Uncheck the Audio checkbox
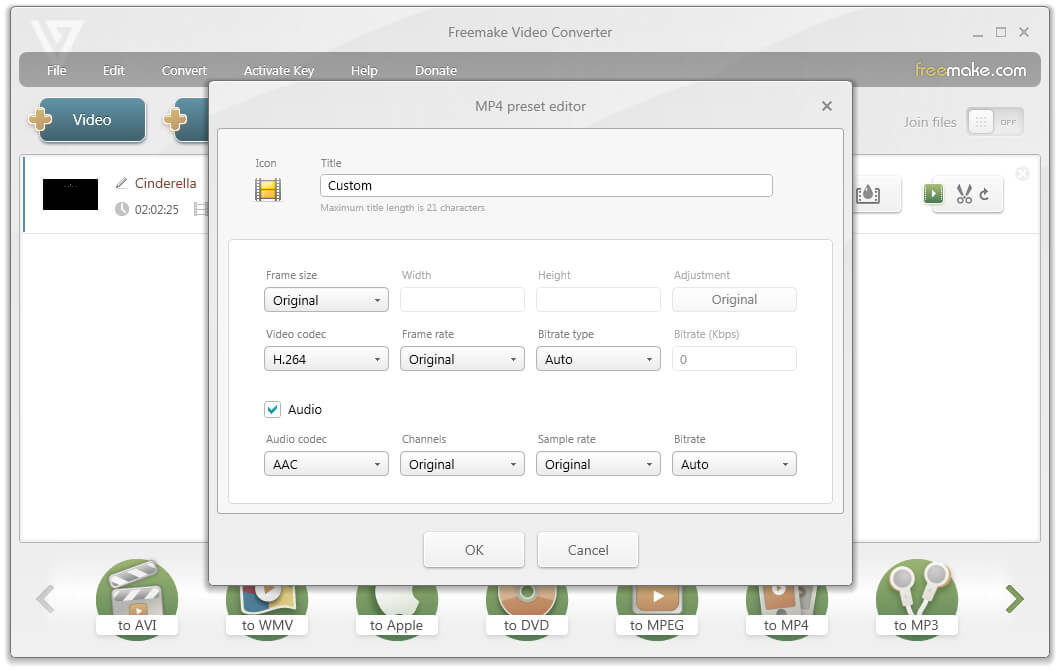Image resolution: width=1060 pixels, height=670 pixels. click(272, 410)
